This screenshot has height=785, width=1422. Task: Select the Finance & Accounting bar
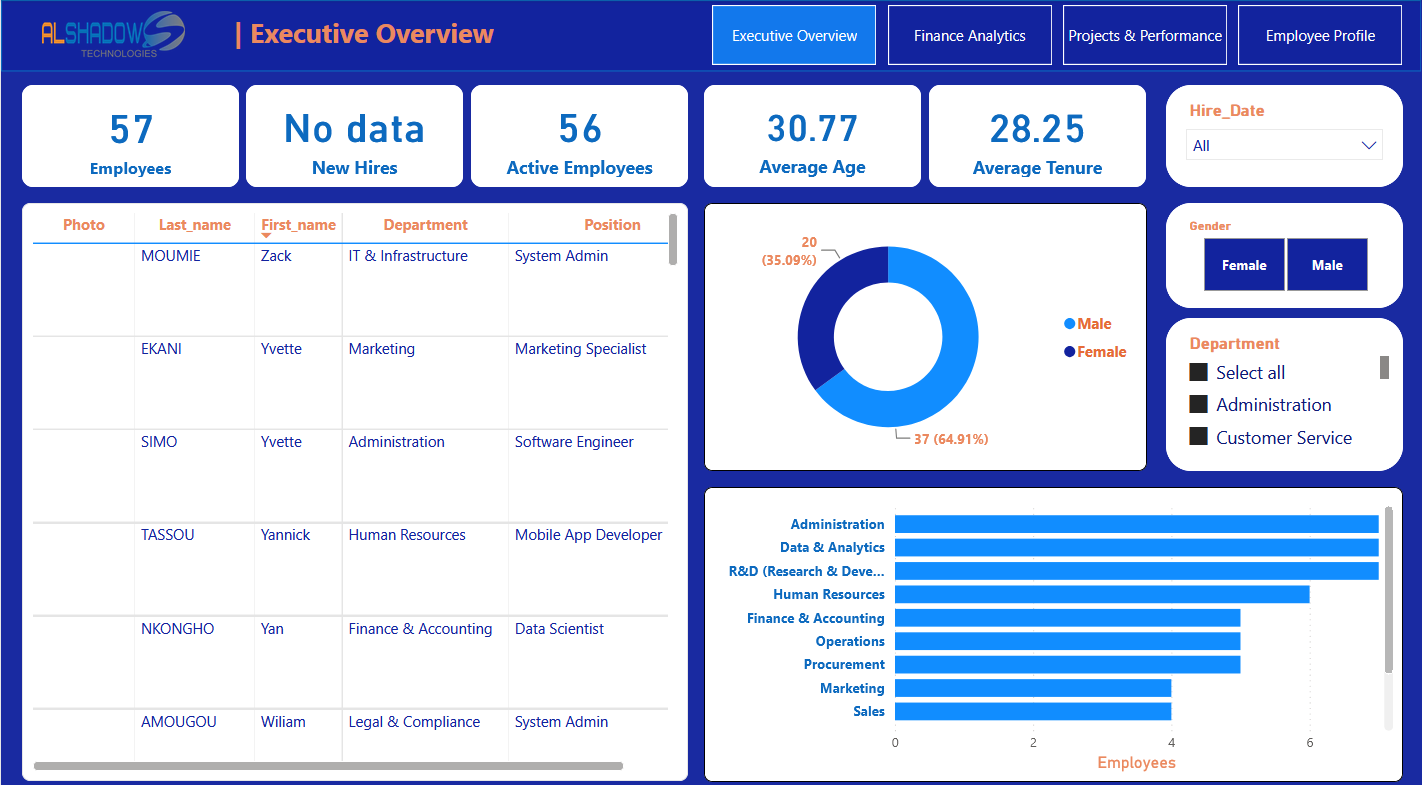(1067, 618)
